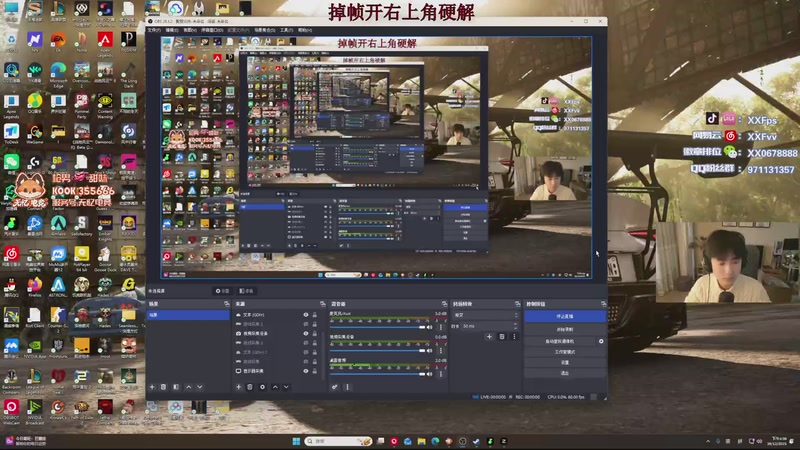Open advanced audio properties in mixer toolbar
This screenshot has width=800, height=450.
point(335,387)
